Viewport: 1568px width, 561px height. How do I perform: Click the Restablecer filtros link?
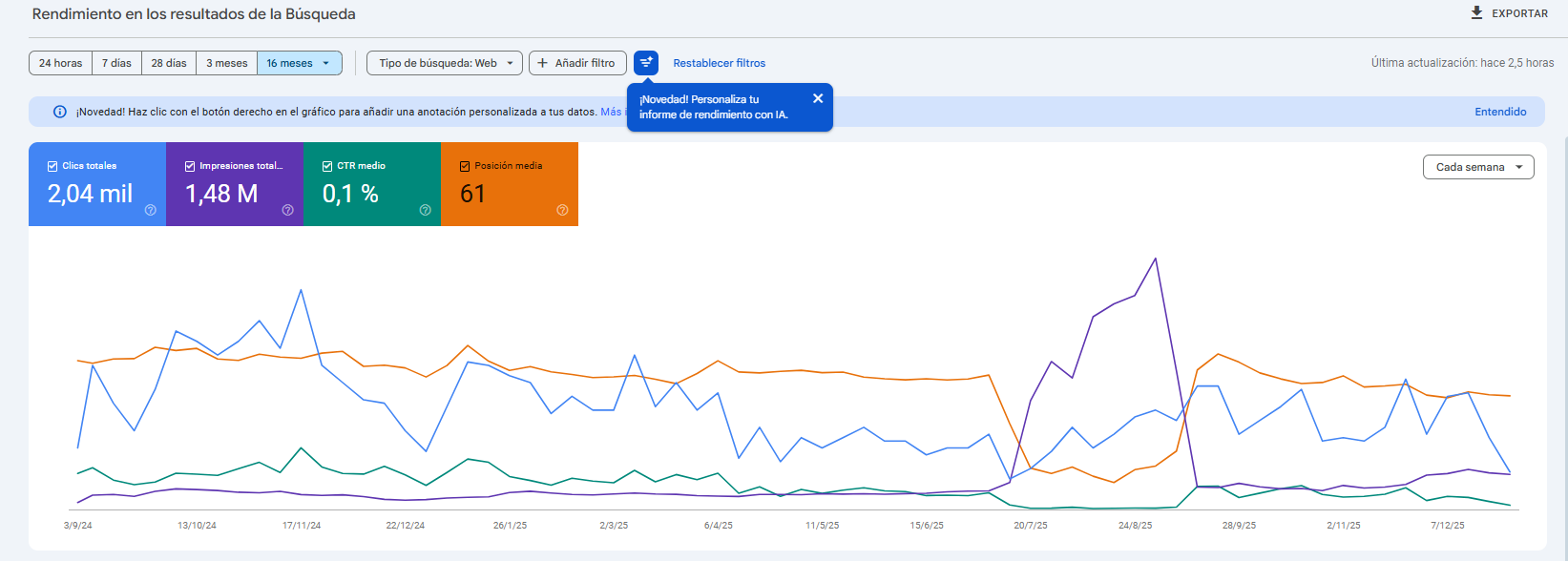click(719, 63)
